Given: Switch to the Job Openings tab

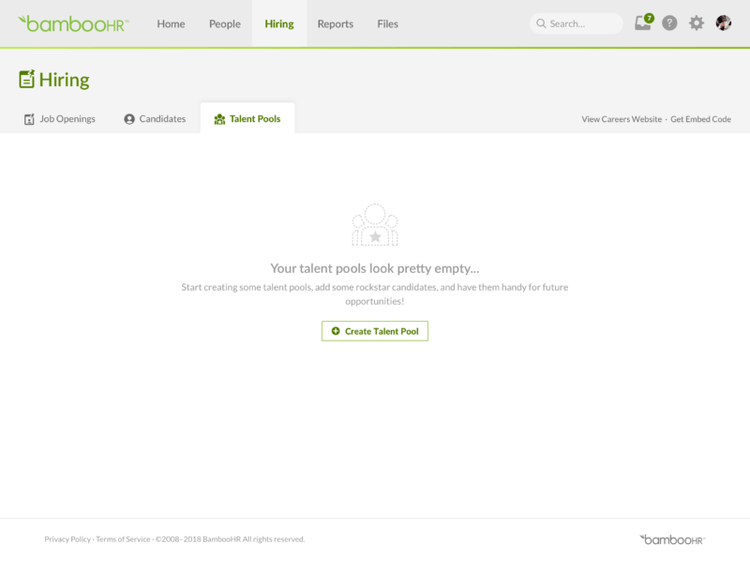Looking at the screenshot, I should (60, 119).
